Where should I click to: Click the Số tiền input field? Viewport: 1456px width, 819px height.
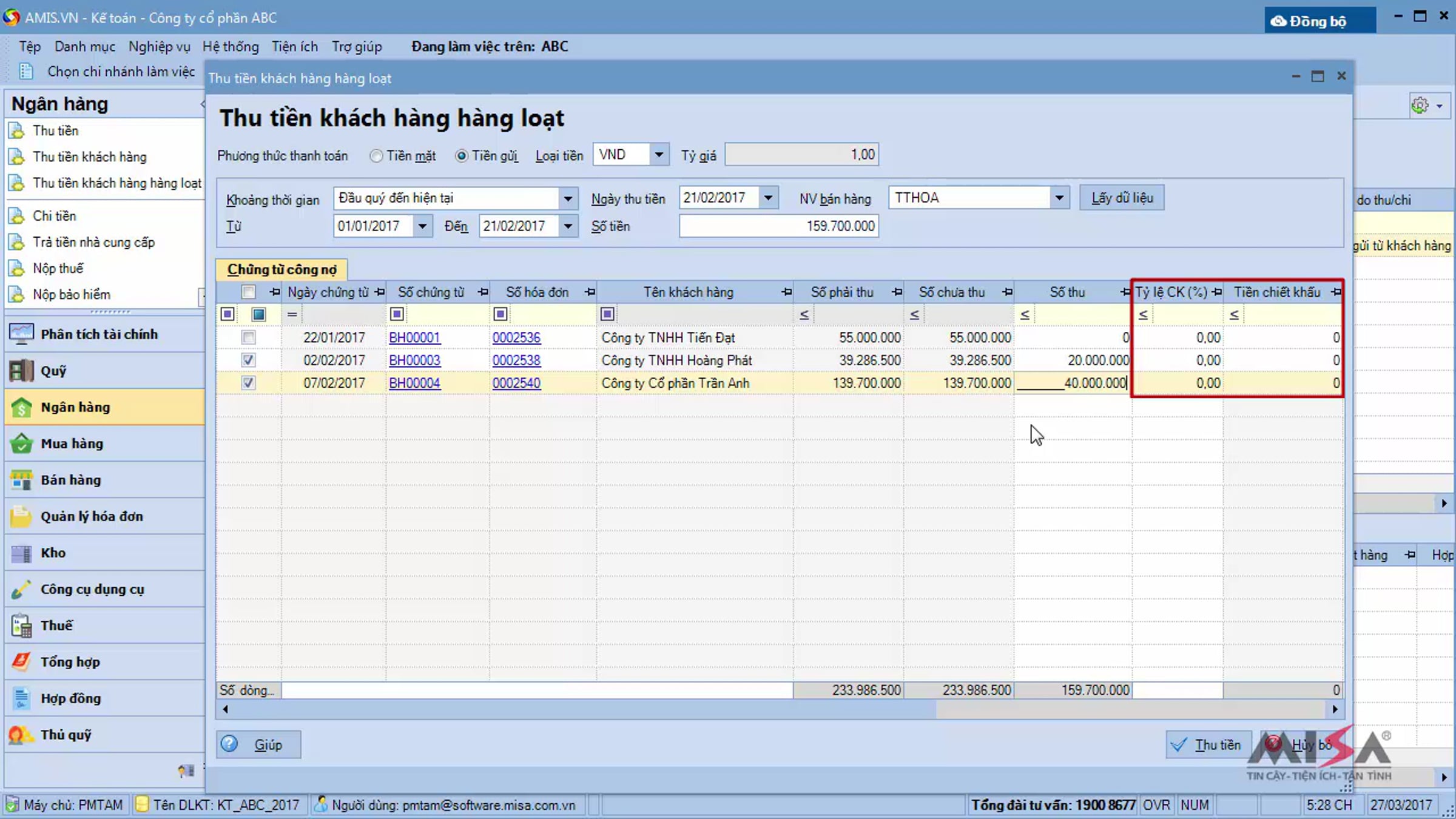779,226
